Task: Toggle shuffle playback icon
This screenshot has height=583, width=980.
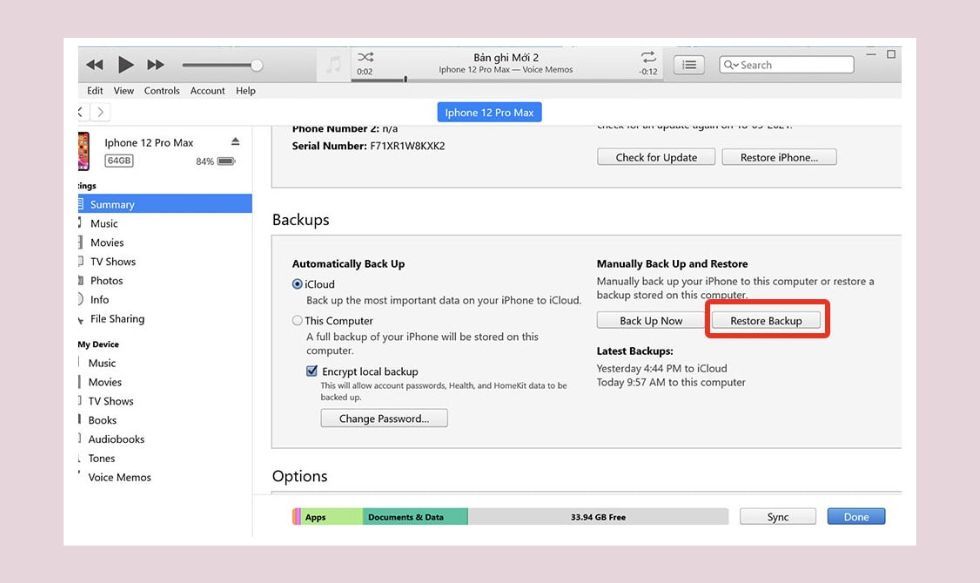Action: coord(366,57)
